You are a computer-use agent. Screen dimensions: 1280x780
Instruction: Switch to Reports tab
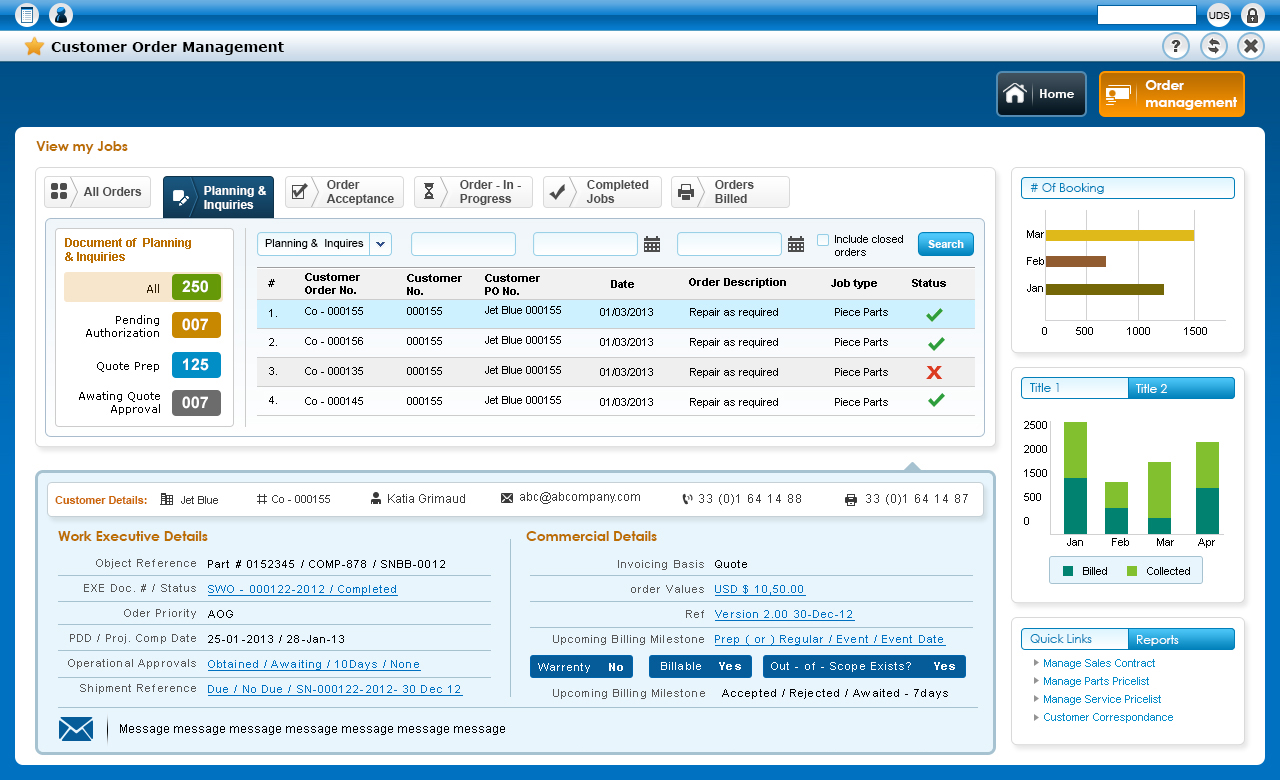click(x=1182, y=639)
